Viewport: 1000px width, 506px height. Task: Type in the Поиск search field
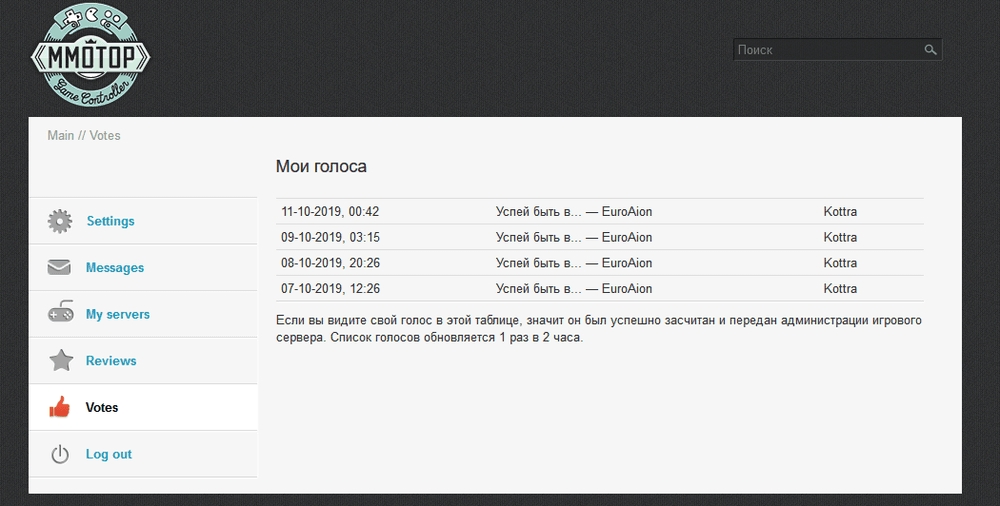click(825, 50)
